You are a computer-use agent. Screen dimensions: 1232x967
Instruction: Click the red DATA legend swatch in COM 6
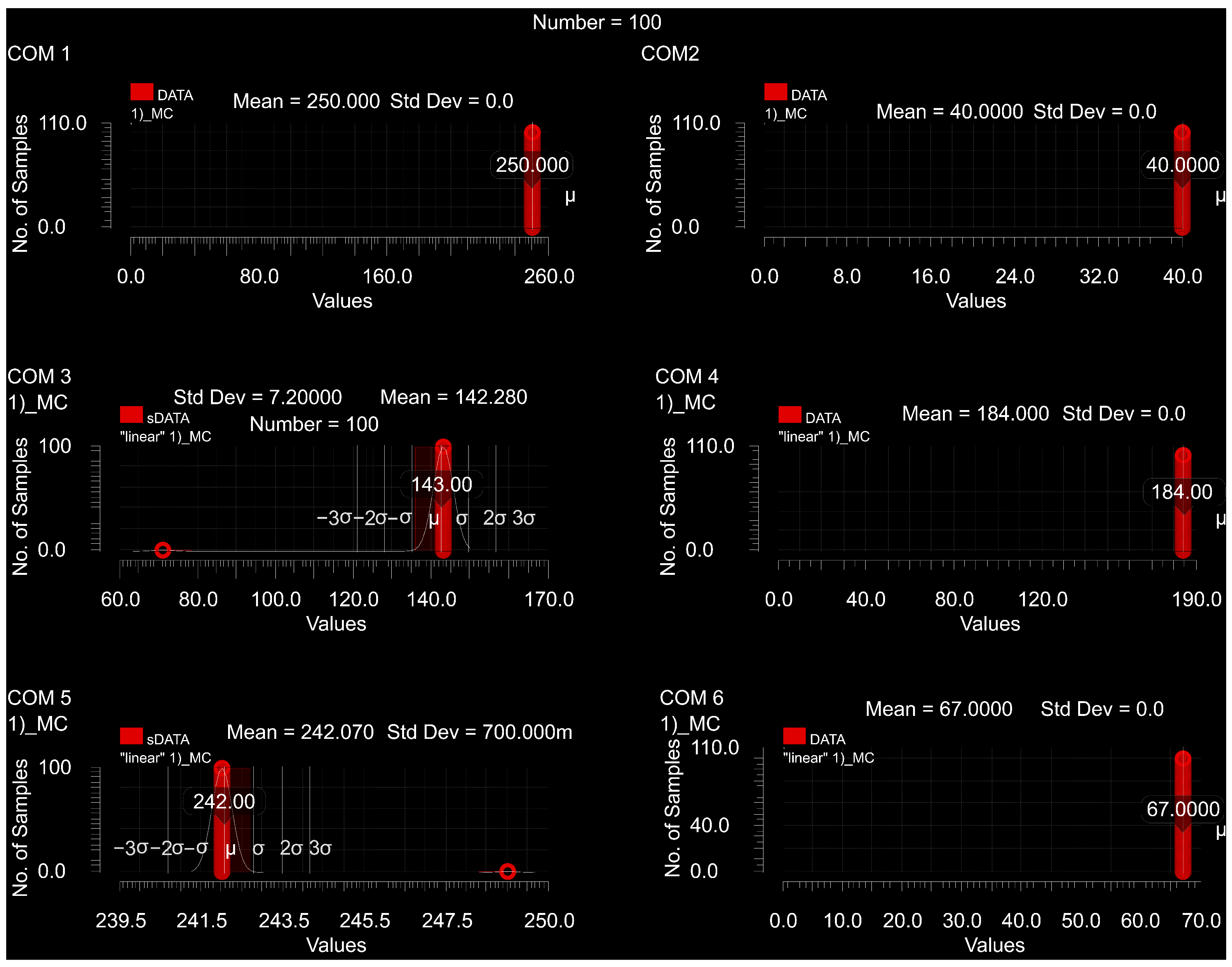tap(794, 736)
